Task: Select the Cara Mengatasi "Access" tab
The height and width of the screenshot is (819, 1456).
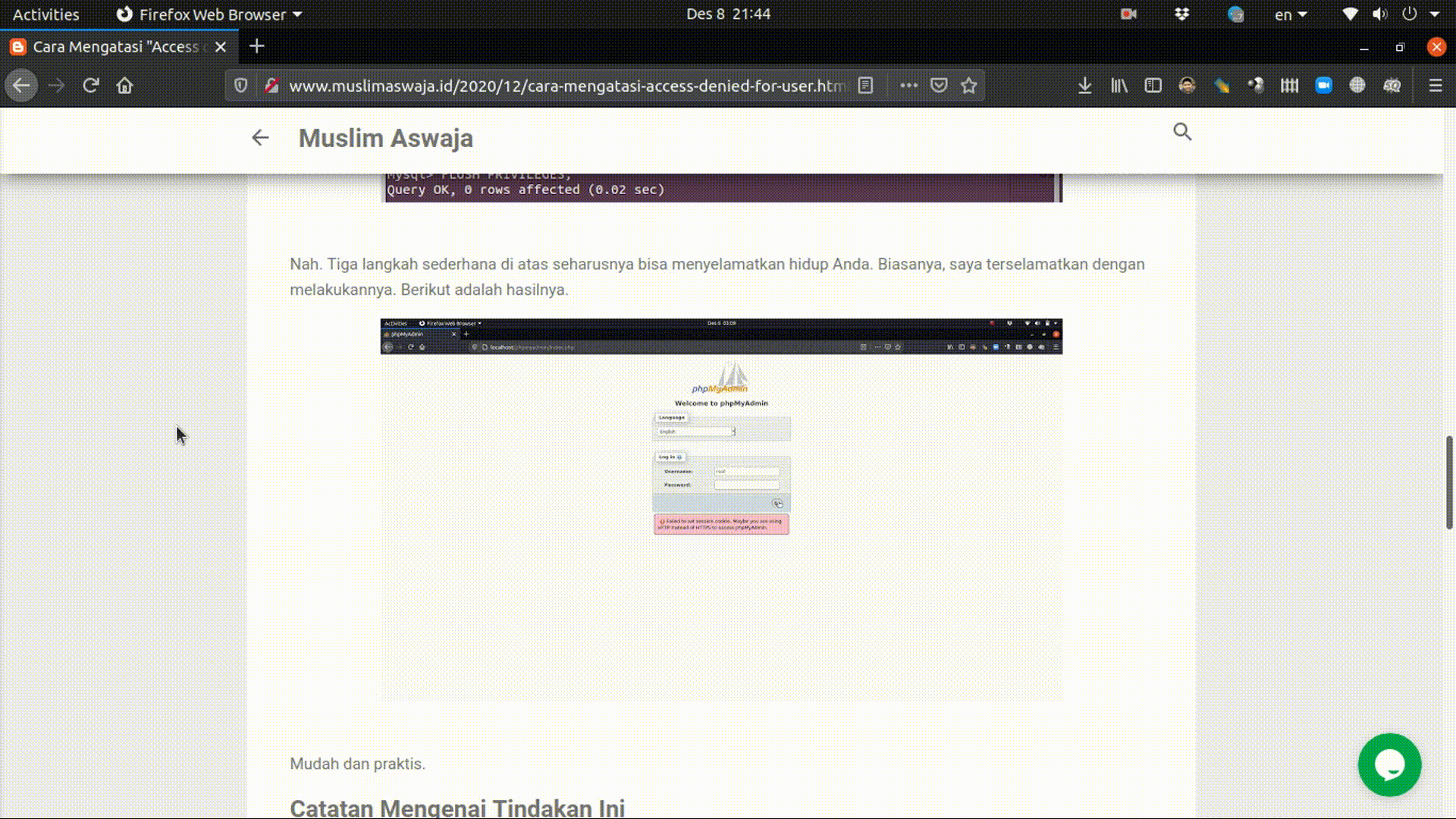Action: 119,47
